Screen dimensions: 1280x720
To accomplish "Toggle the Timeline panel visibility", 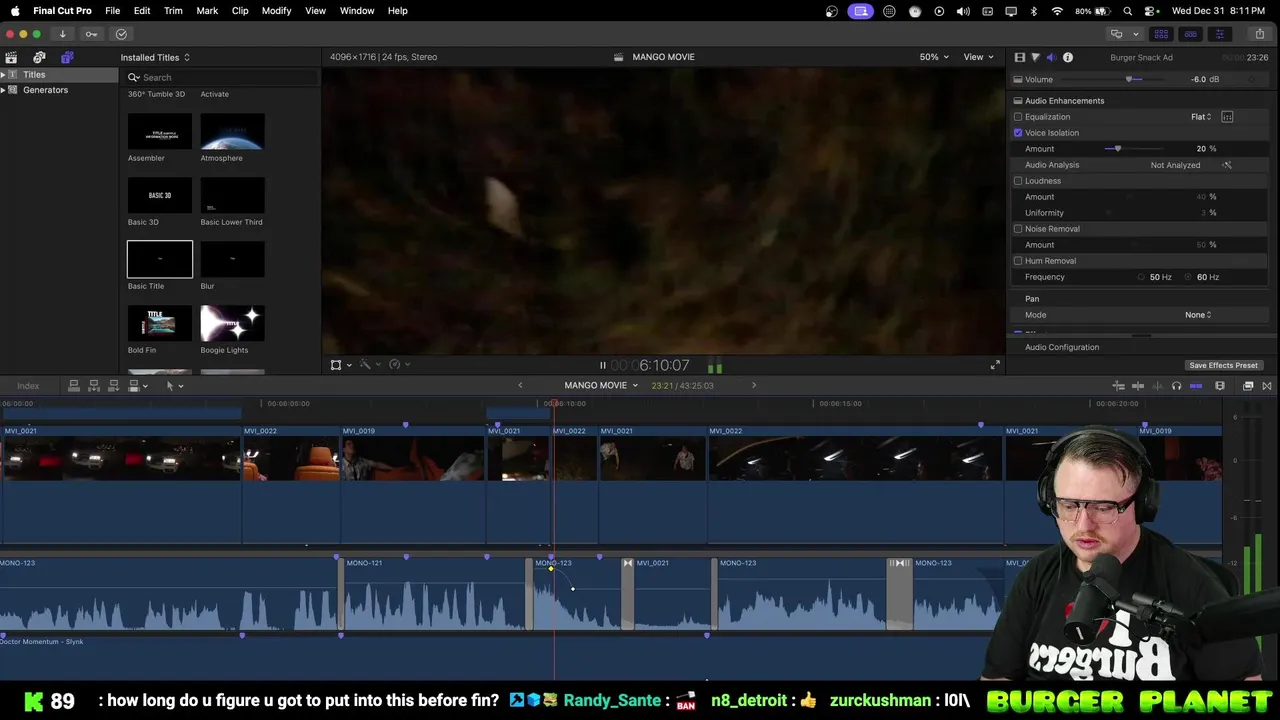I will 1190,34.
